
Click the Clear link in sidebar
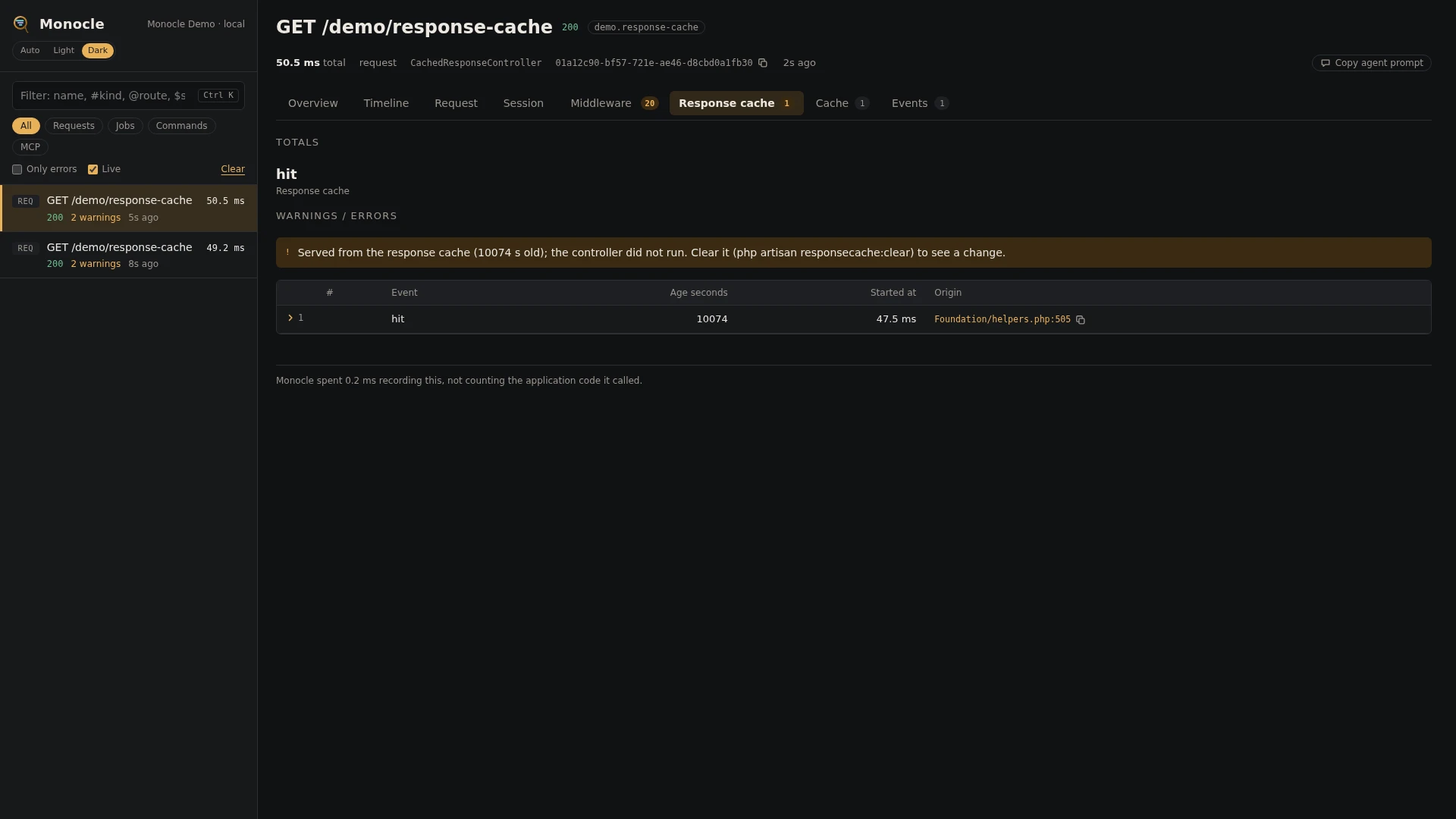(233, 169)
